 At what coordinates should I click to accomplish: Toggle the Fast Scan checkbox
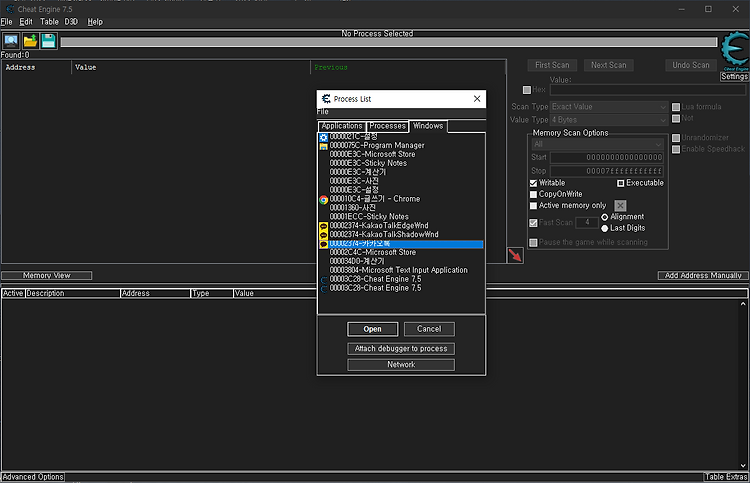533,223
